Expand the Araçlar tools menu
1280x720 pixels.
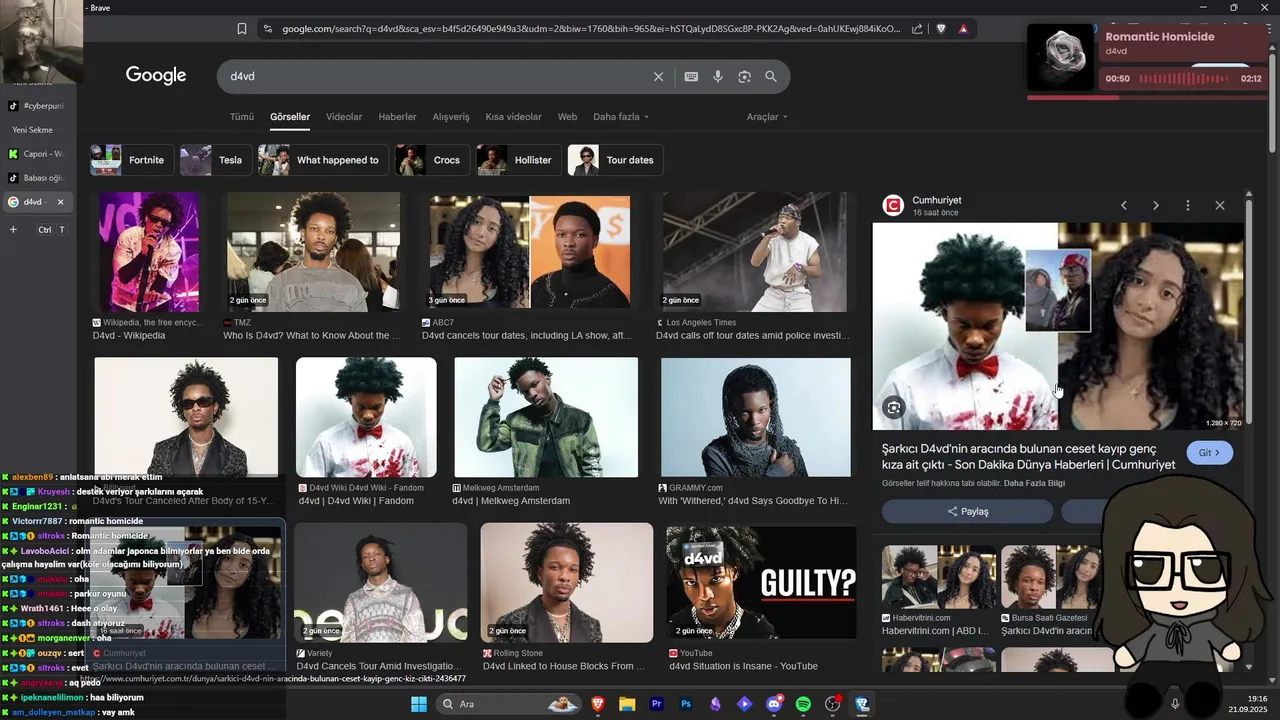tap(767, 117)
